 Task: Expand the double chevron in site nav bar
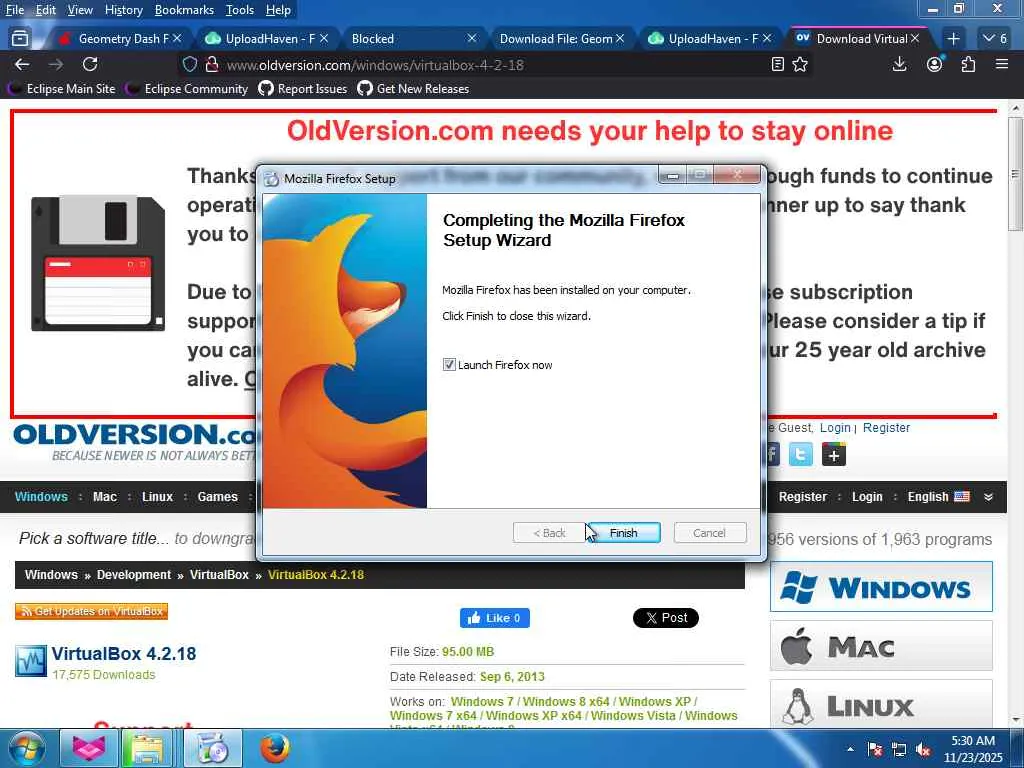(x=988, y=497)
